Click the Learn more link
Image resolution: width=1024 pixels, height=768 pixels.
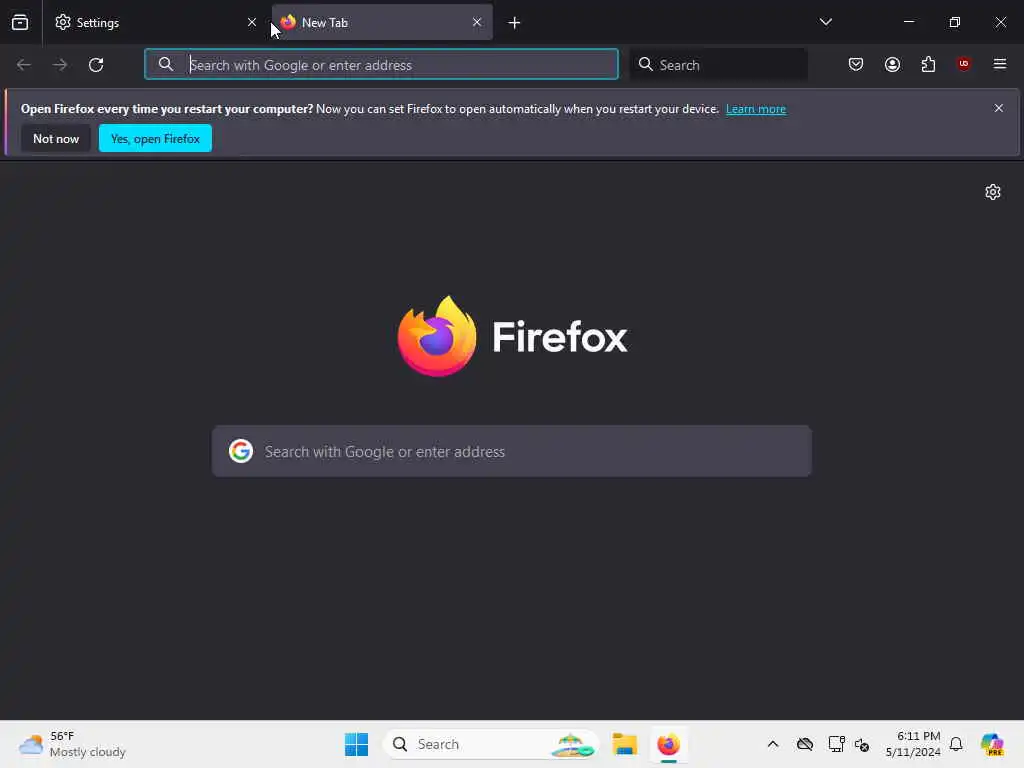pos(756,109)
